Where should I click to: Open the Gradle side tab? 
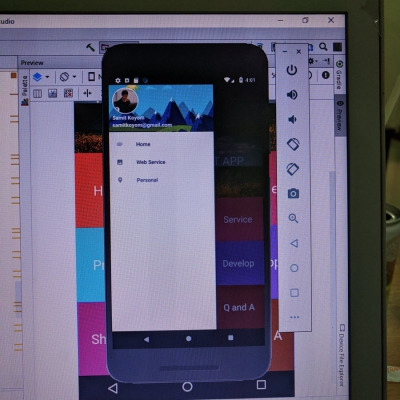coord(339,75)
